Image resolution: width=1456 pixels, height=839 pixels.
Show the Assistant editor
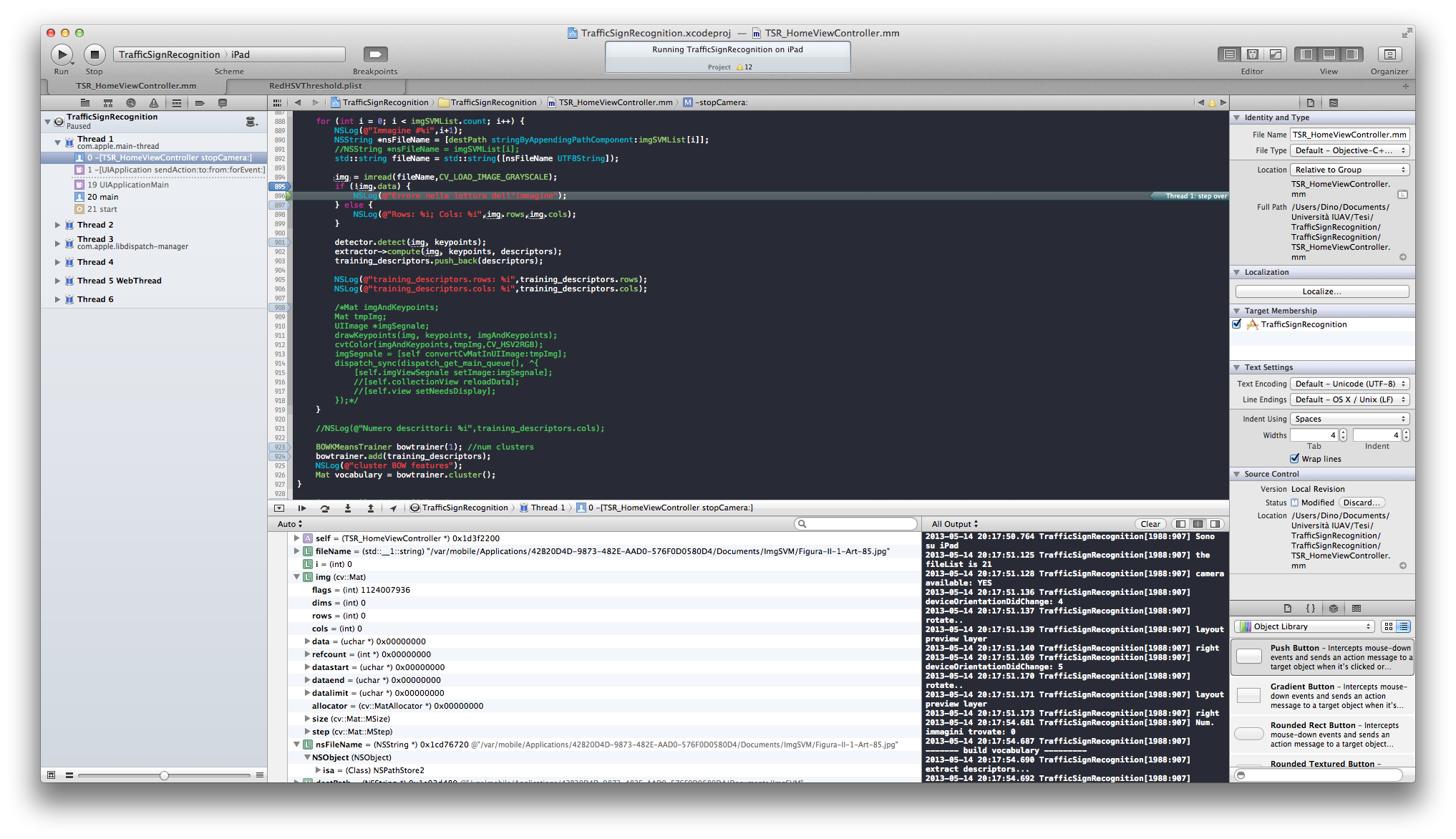tap(1252, 54)
